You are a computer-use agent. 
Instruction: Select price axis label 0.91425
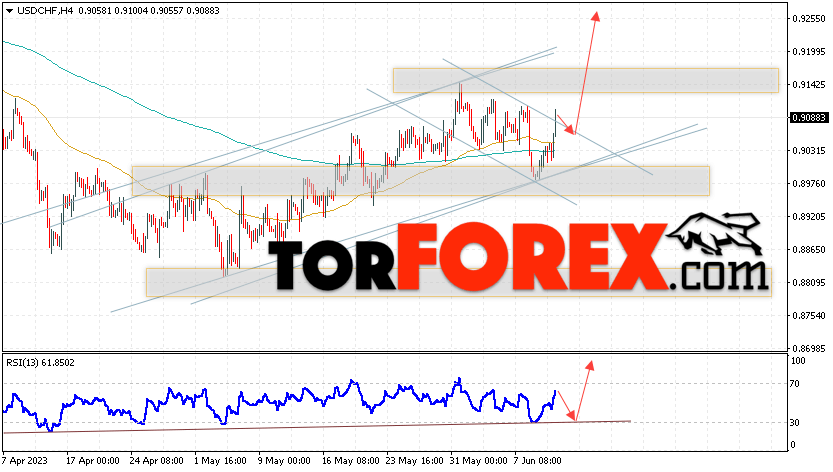(x=809, y=85)
